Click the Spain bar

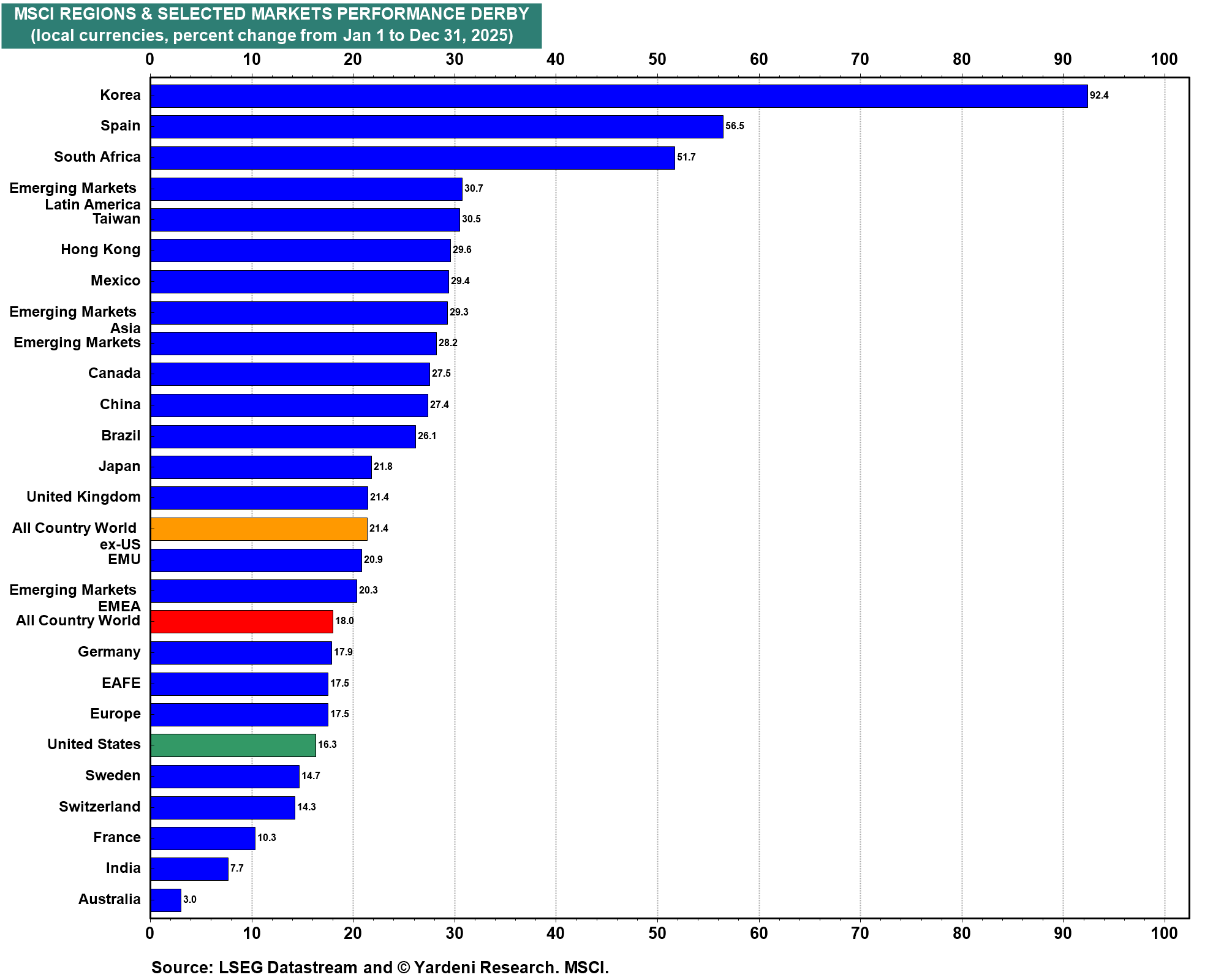coord(436,127)
